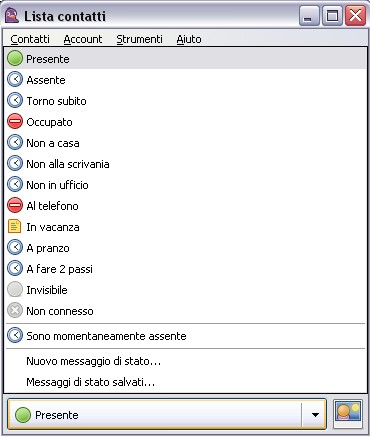Image resolution: width=370 pixels, height=437 pixels.
Task: Click the grey Invisibile status icon
Action: point(15,290)
